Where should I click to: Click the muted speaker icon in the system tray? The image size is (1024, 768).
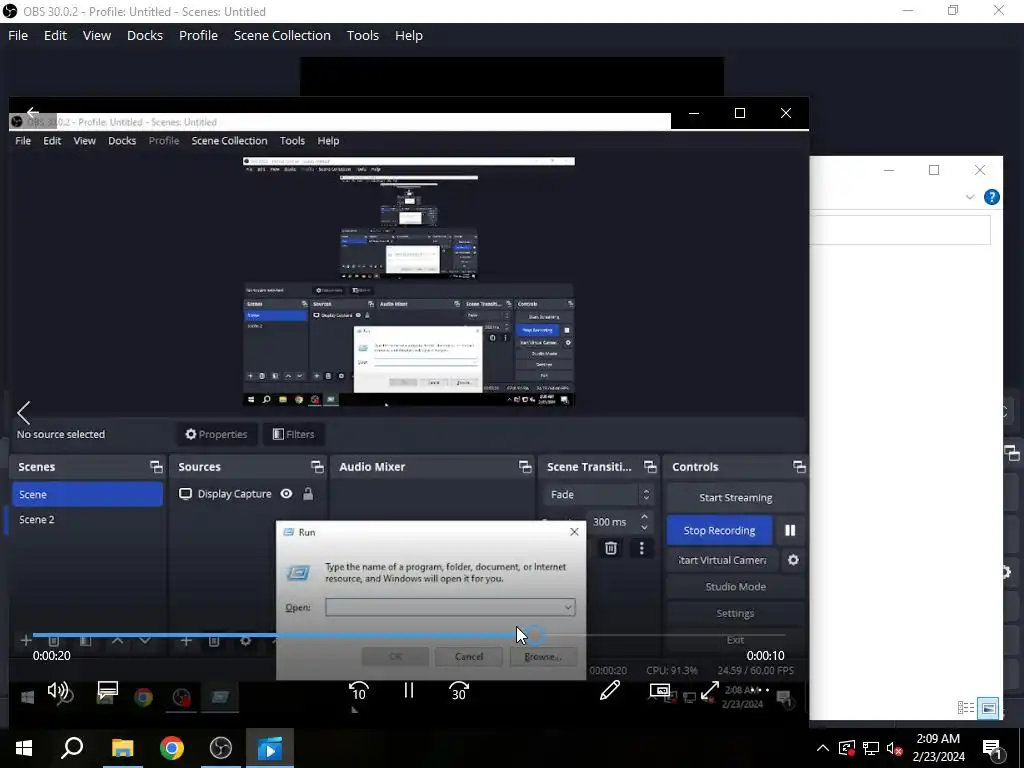(894, 748)
